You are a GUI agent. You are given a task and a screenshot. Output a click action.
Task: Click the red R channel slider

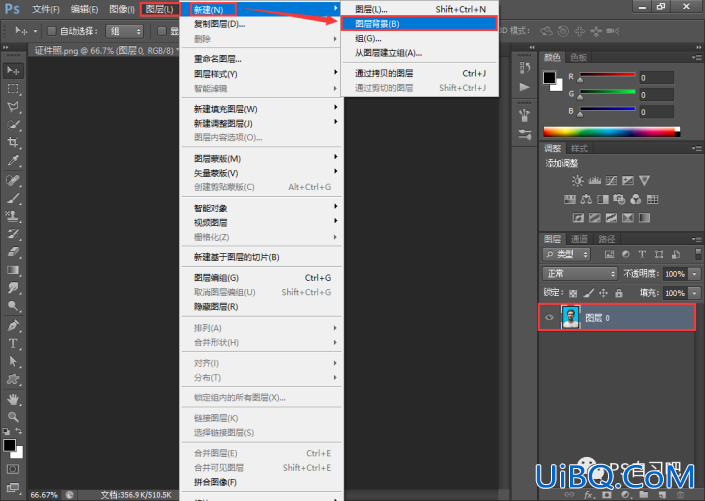coord(607,75)
